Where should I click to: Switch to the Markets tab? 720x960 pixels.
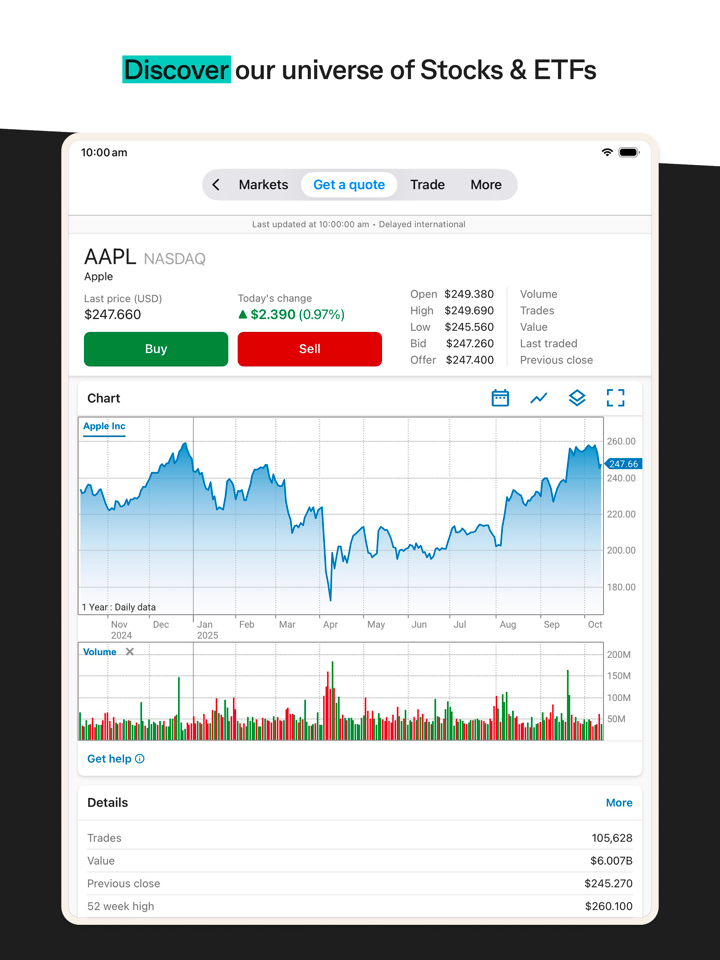tap(263, 185)
